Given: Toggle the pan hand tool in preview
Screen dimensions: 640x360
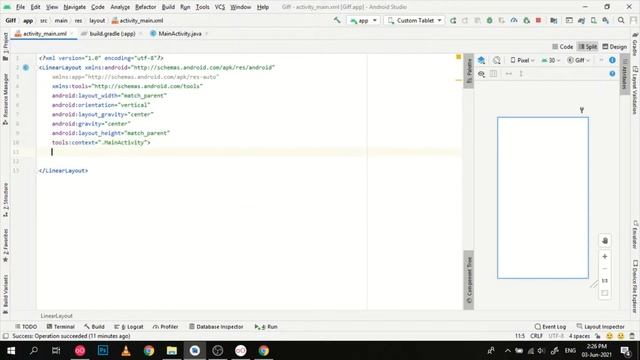Looking at the screenshot, I should (x=605, y=241).
